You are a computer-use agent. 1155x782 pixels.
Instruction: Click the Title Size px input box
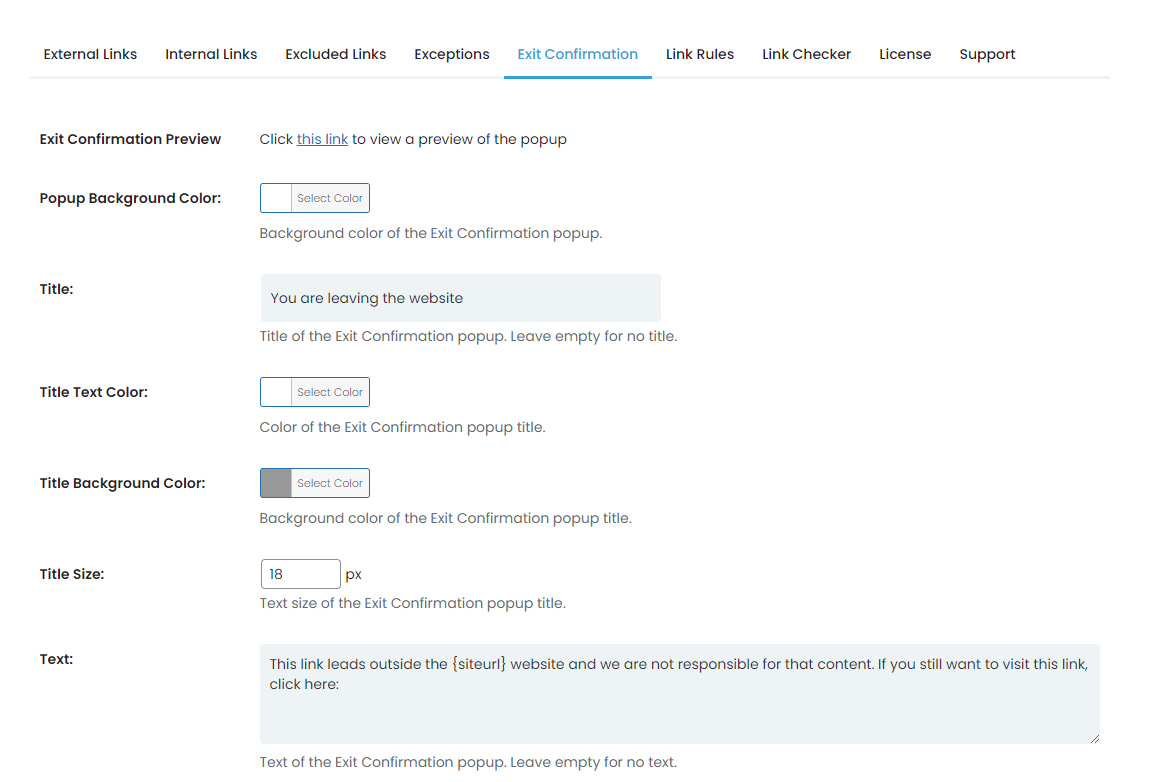tap(300, 574)
